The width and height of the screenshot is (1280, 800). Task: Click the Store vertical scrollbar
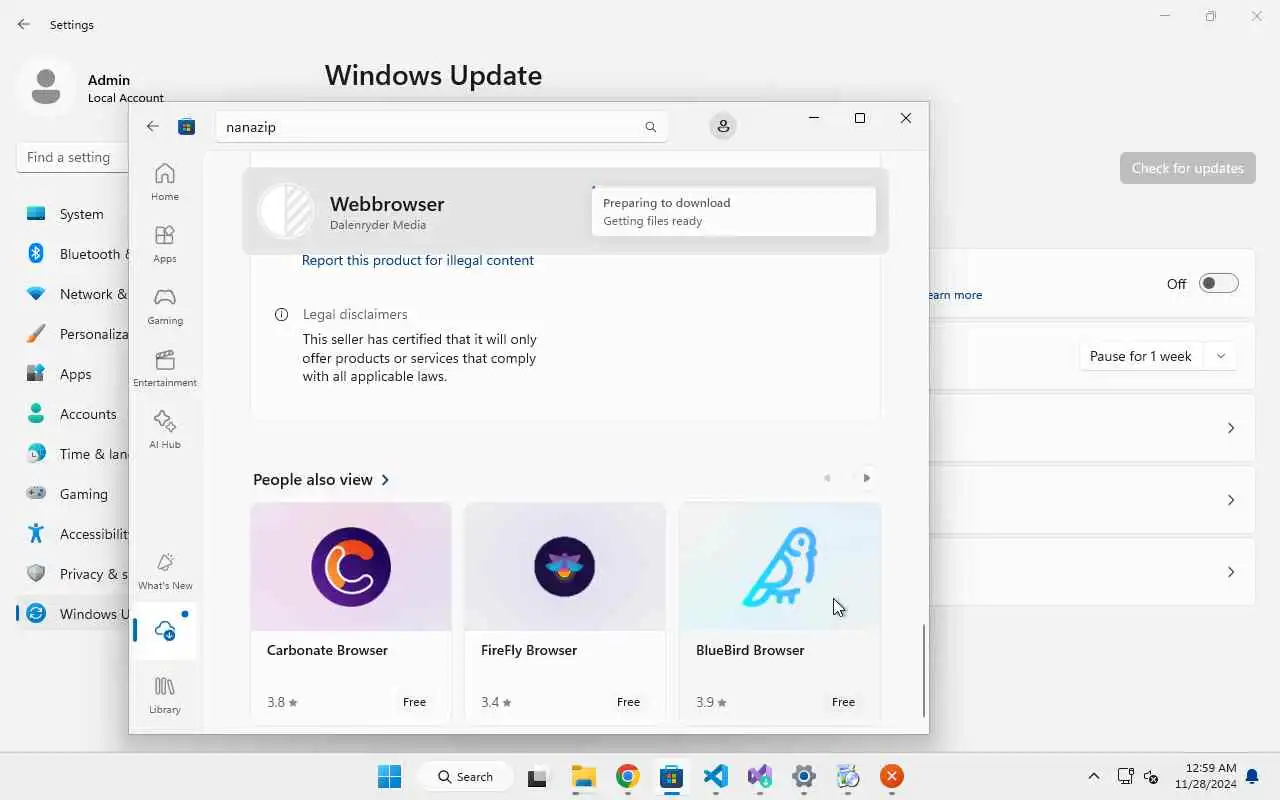pos(923,670)
